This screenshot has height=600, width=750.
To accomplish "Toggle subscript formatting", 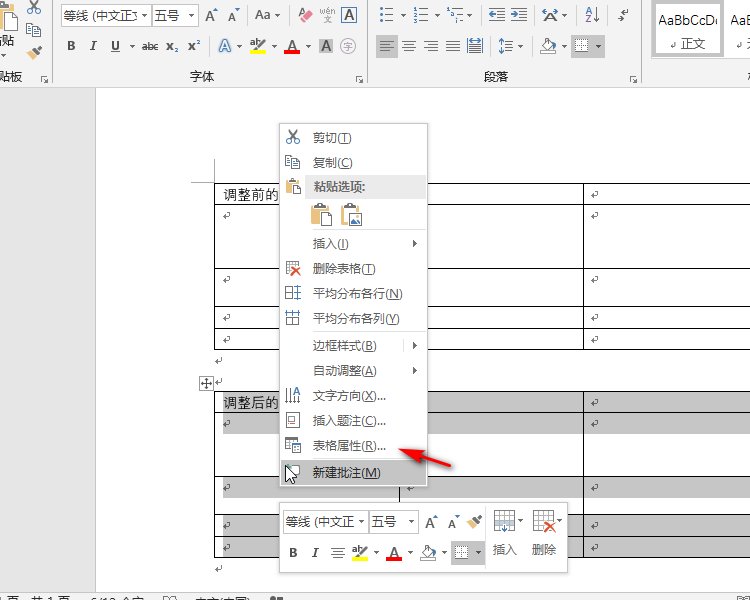I will (x=172, y=46).
